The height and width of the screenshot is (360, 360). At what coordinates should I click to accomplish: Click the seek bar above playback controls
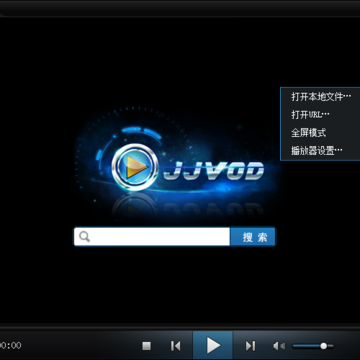pyautogui.click(x=180, y=326)
